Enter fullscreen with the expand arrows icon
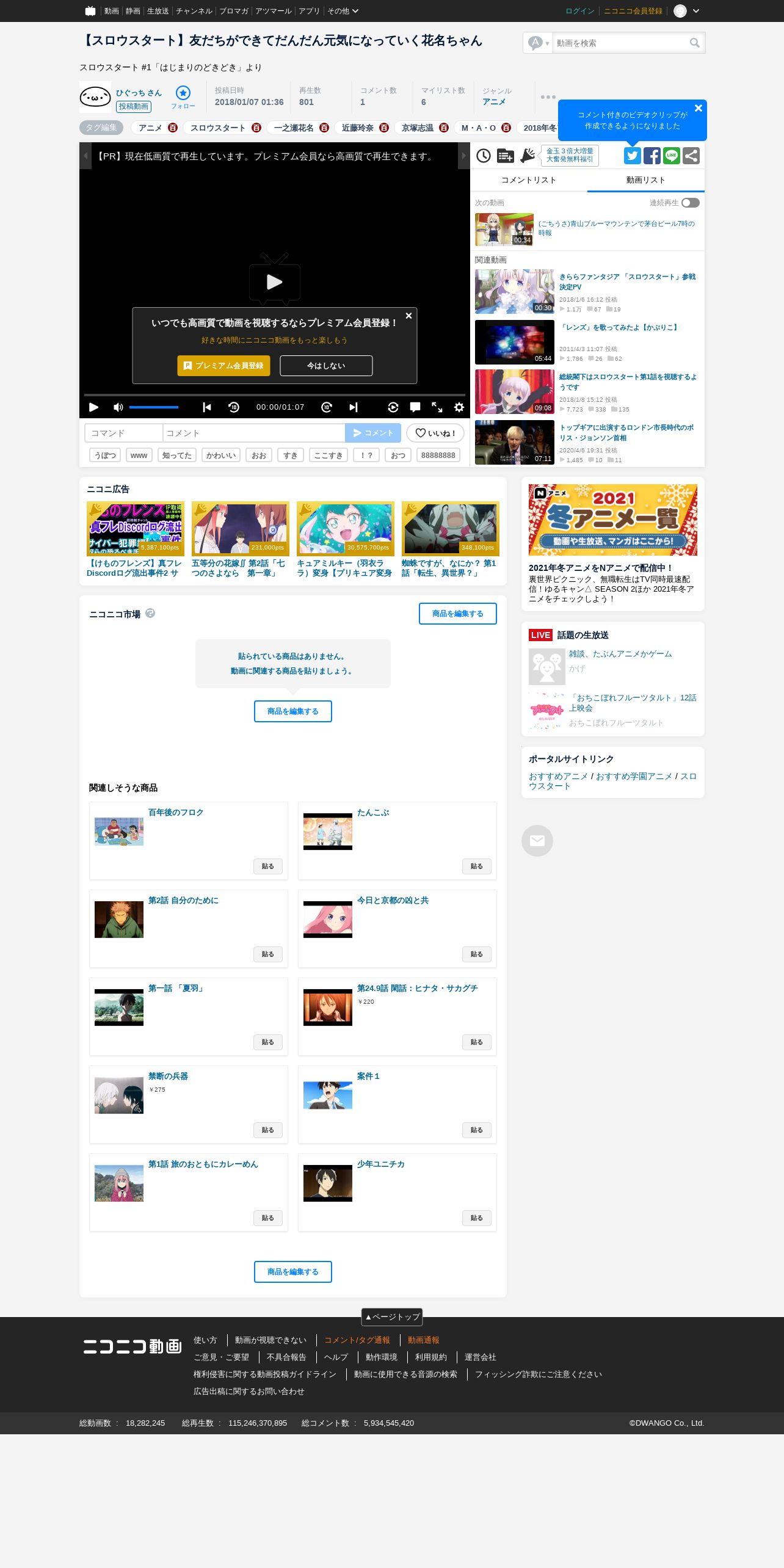This screenshot has width=784, height=1568. pyautogui.click(x=437, y=407)
